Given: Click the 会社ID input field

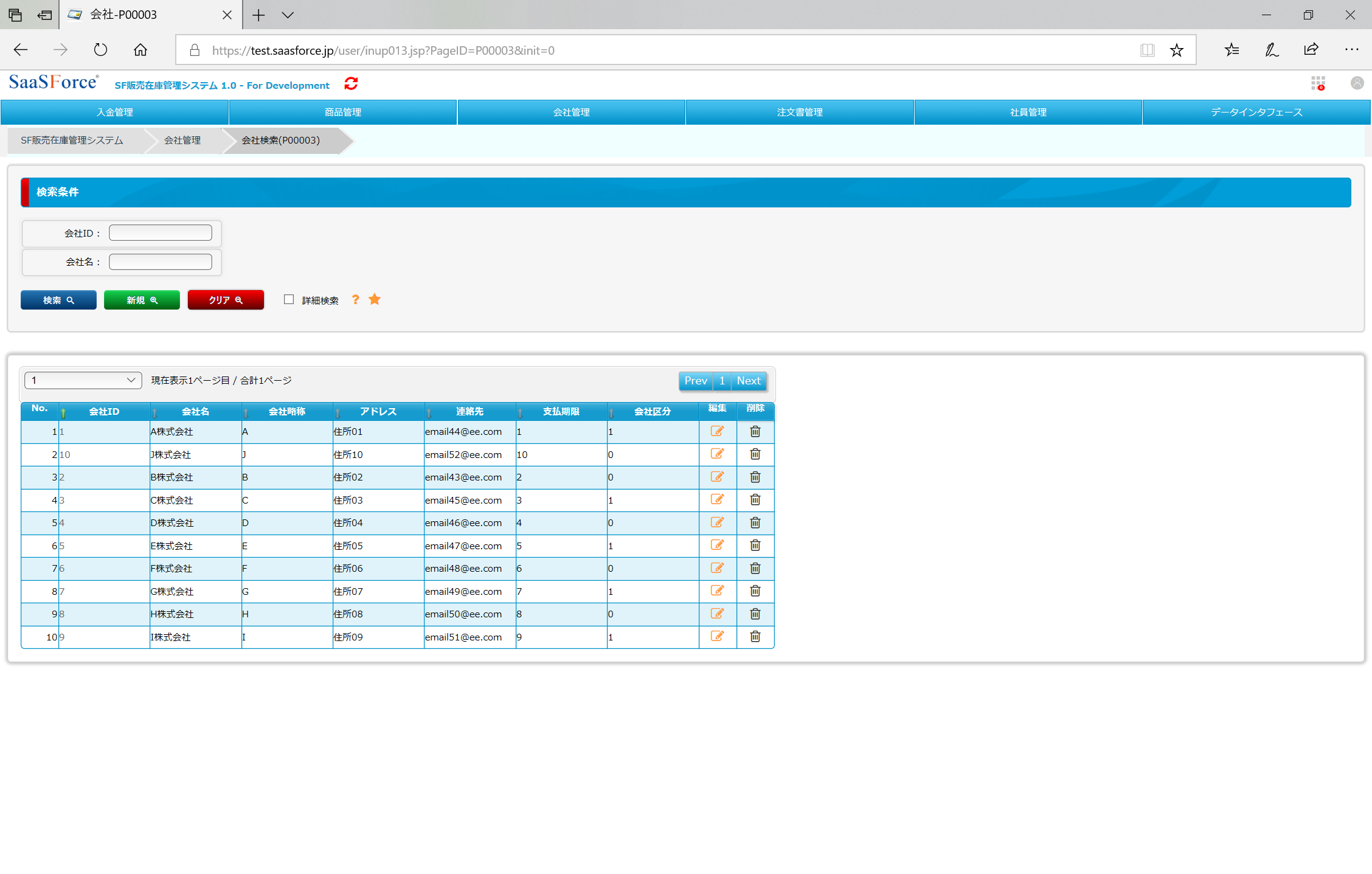Looking at the screenshot, I should point(161,233).
